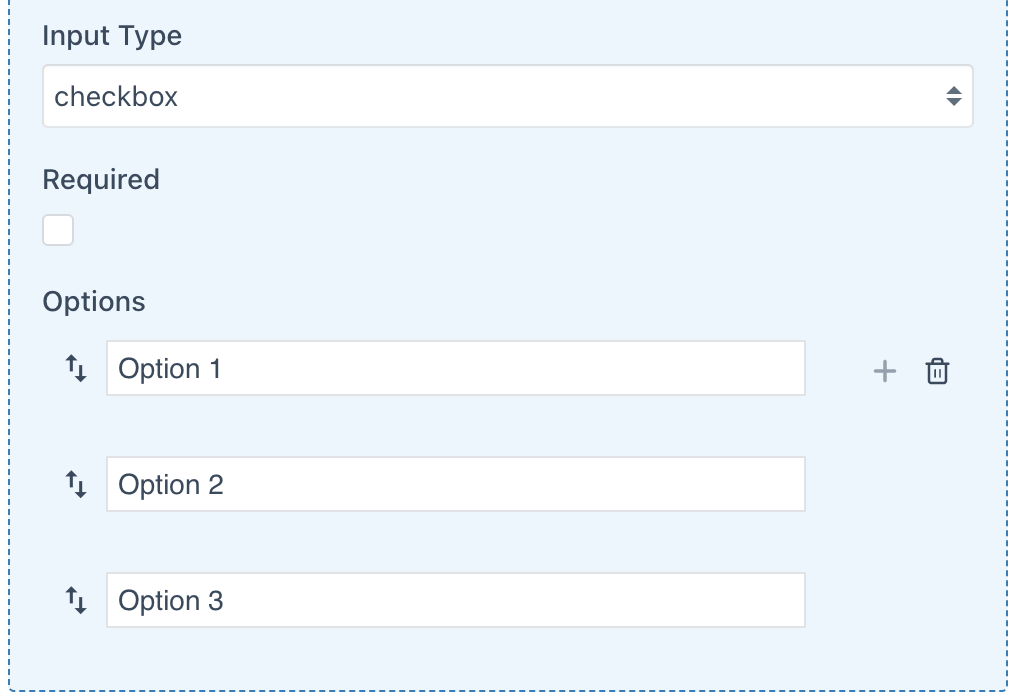Image resolution: width=1016 pixels, height=700 pixels.
Task: Click inside the Option 3 text field
Action: tap(456, 600)
